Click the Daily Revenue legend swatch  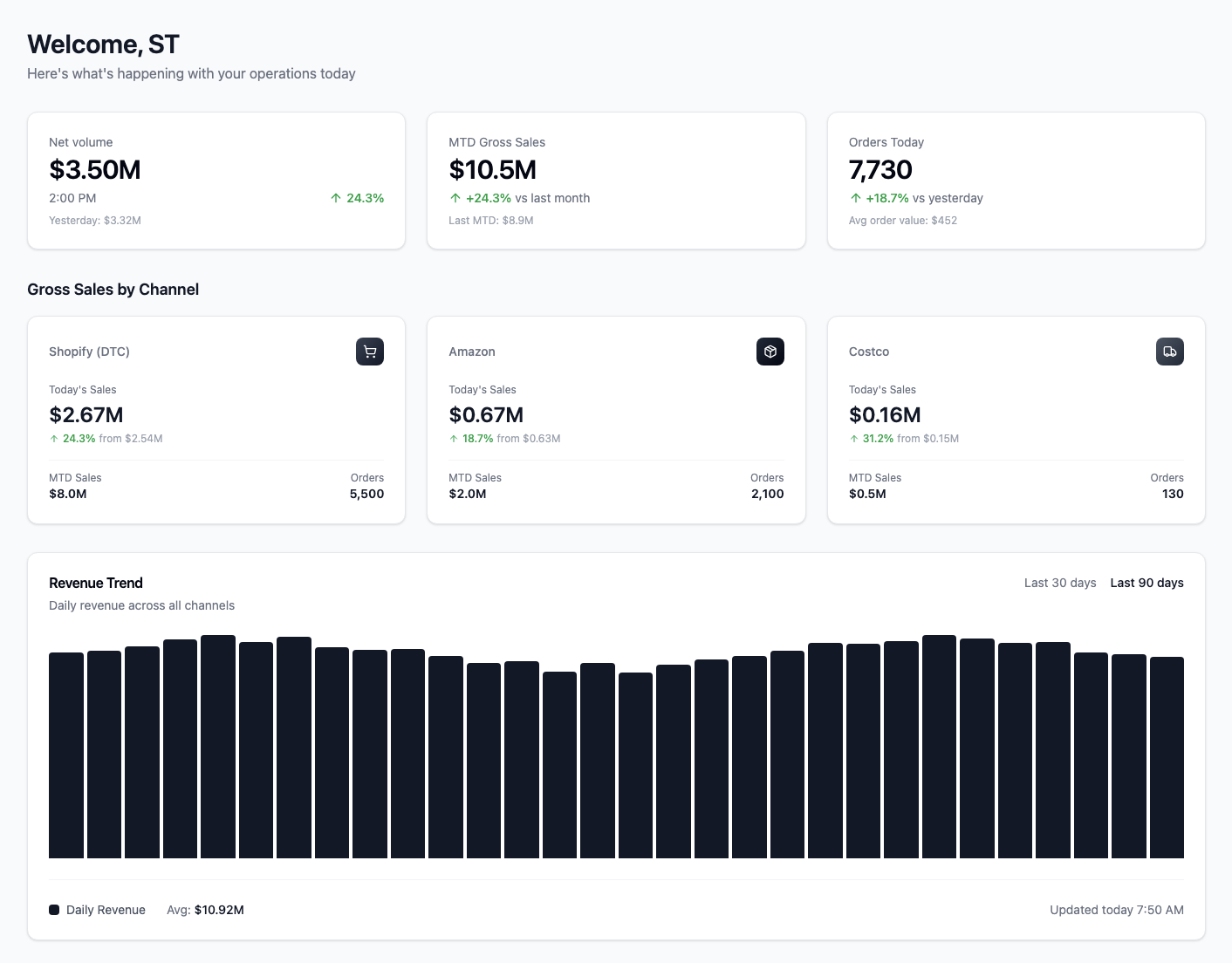(54, 909)
